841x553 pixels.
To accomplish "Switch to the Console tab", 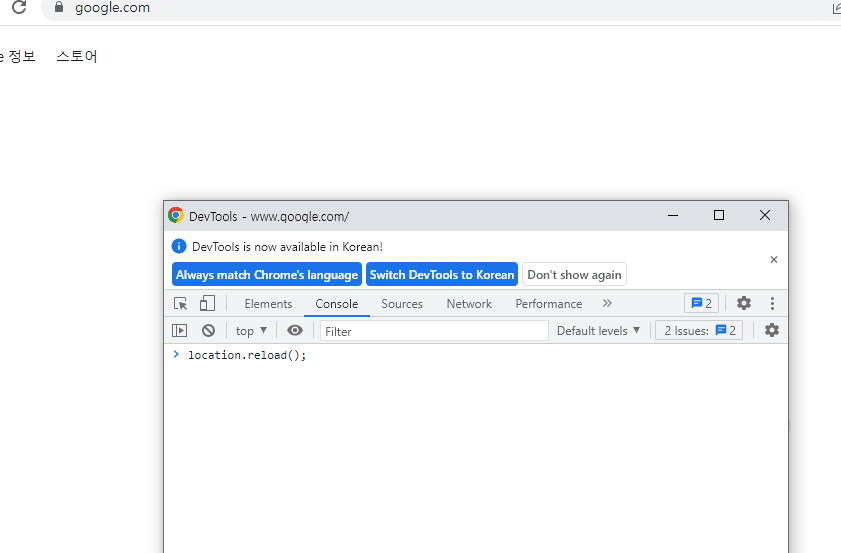I will [336, 304].
